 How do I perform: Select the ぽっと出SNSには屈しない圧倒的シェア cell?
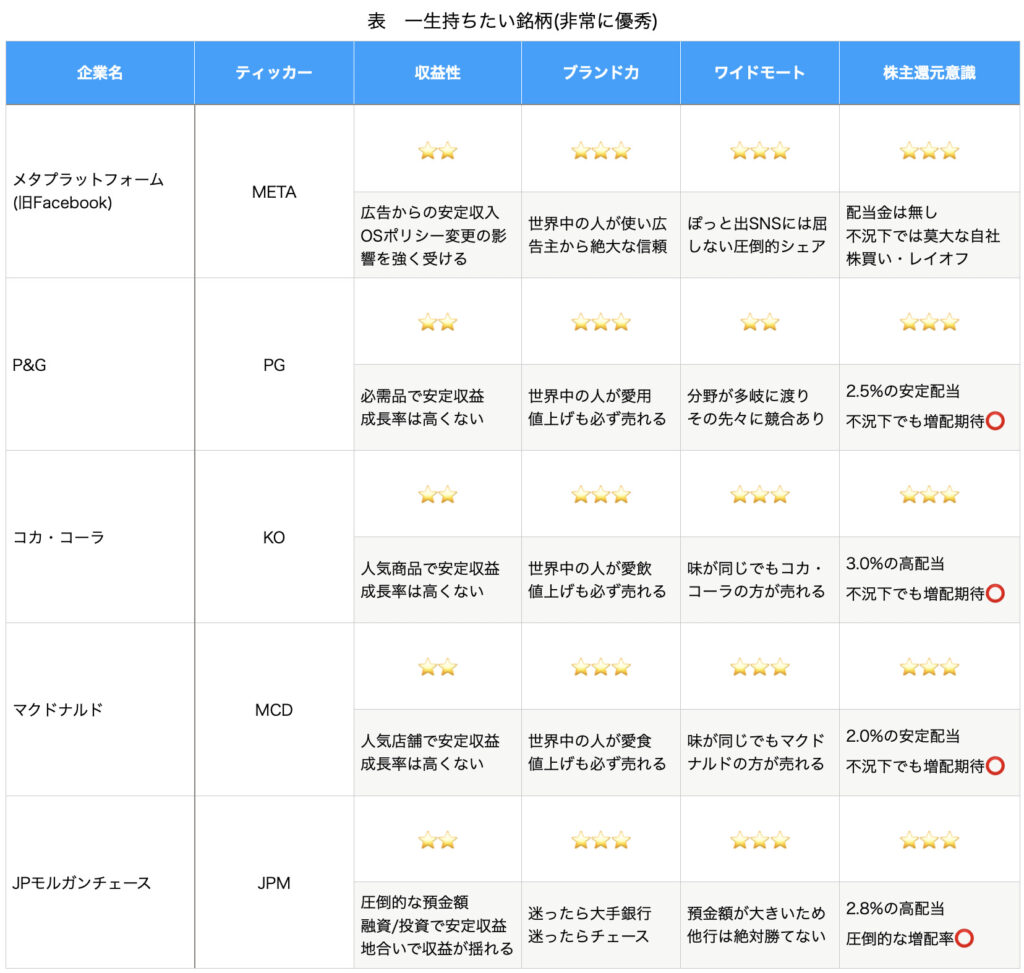(x=760, y=235)
